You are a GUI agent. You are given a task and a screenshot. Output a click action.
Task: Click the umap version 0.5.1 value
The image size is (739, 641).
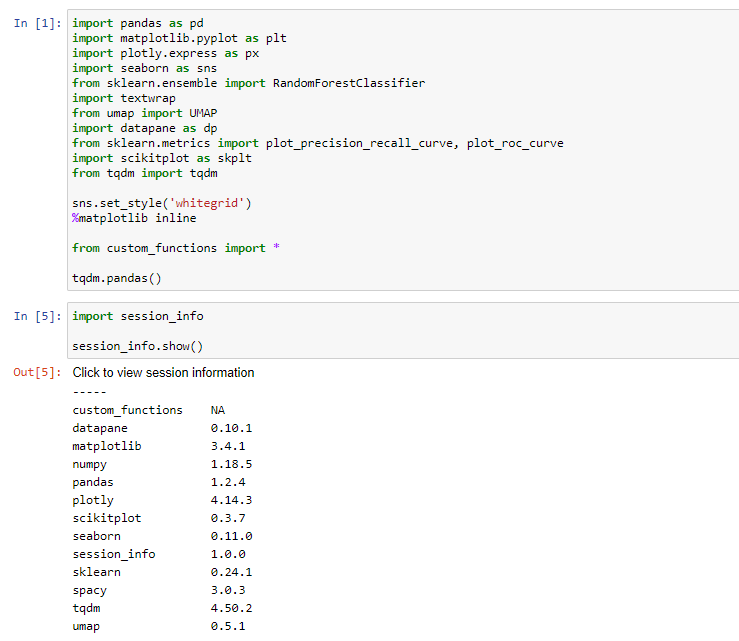228,626
